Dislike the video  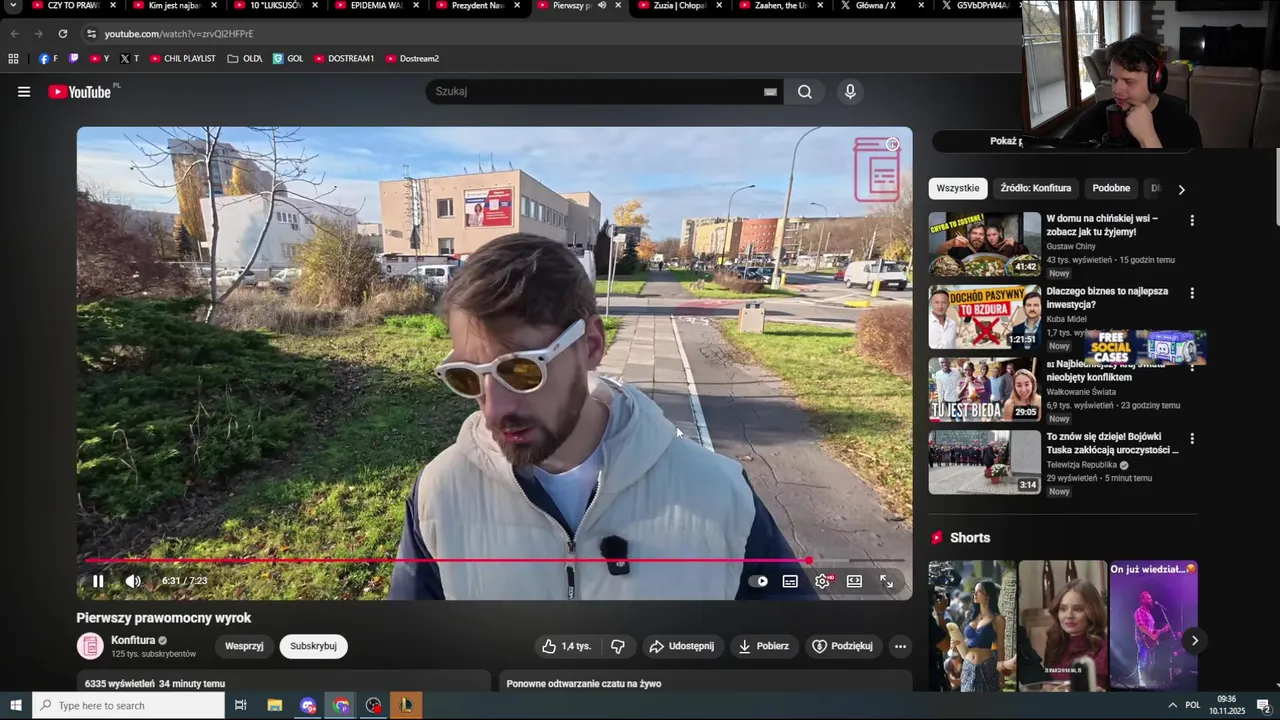coord(618,646)
